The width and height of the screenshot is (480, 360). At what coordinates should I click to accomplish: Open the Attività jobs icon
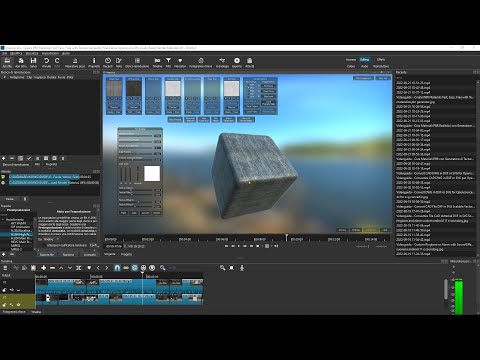pos(250,62)
